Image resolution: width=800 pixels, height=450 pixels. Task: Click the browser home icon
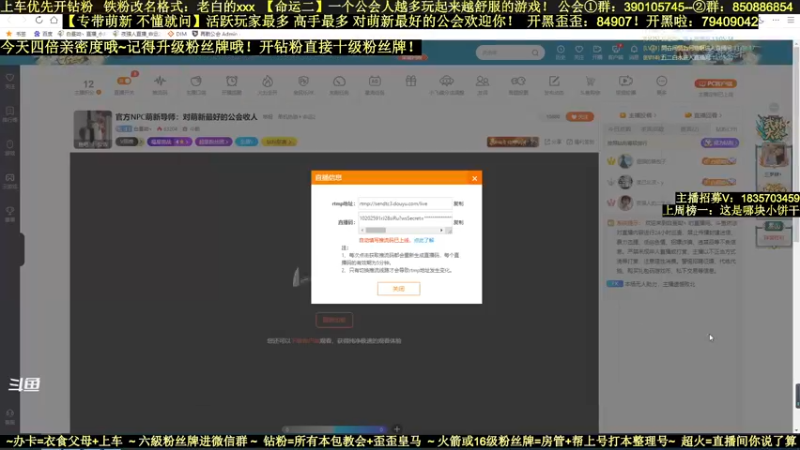click(54, 20)
